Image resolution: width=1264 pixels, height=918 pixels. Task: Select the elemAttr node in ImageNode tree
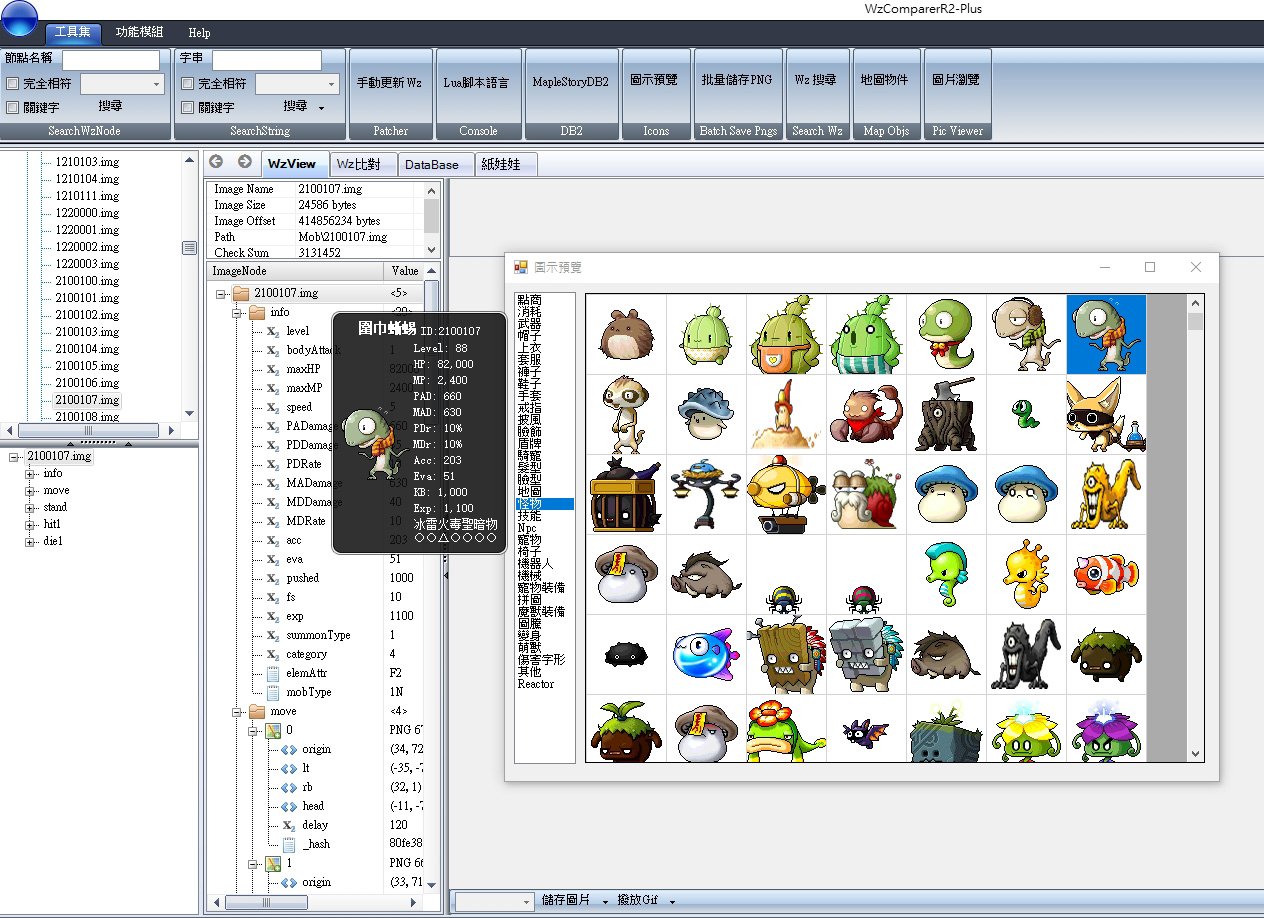(x=307, y=673)
